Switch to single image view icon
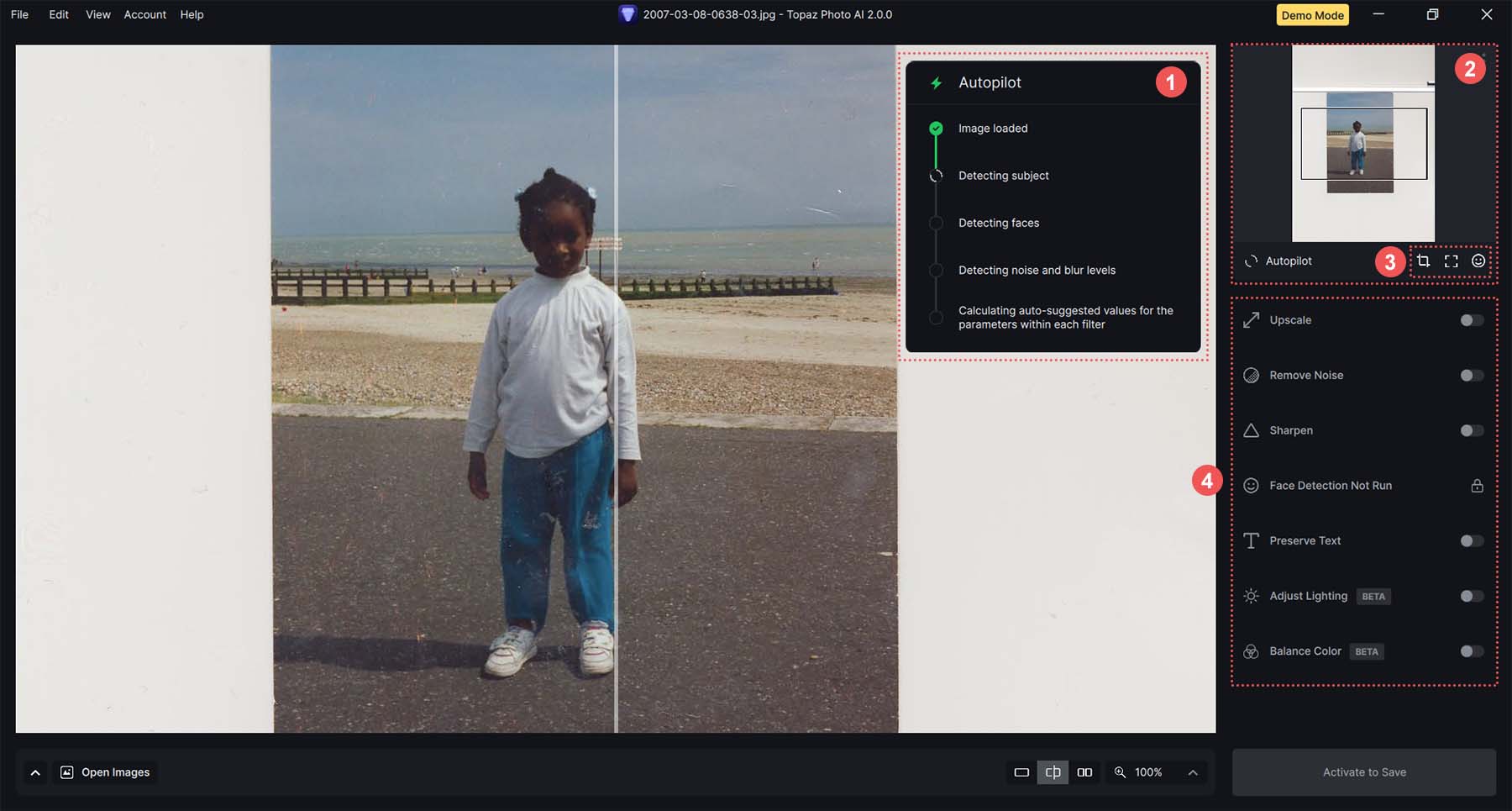This screenshot has height=811, width=1512. click(x=1021, y=772)
